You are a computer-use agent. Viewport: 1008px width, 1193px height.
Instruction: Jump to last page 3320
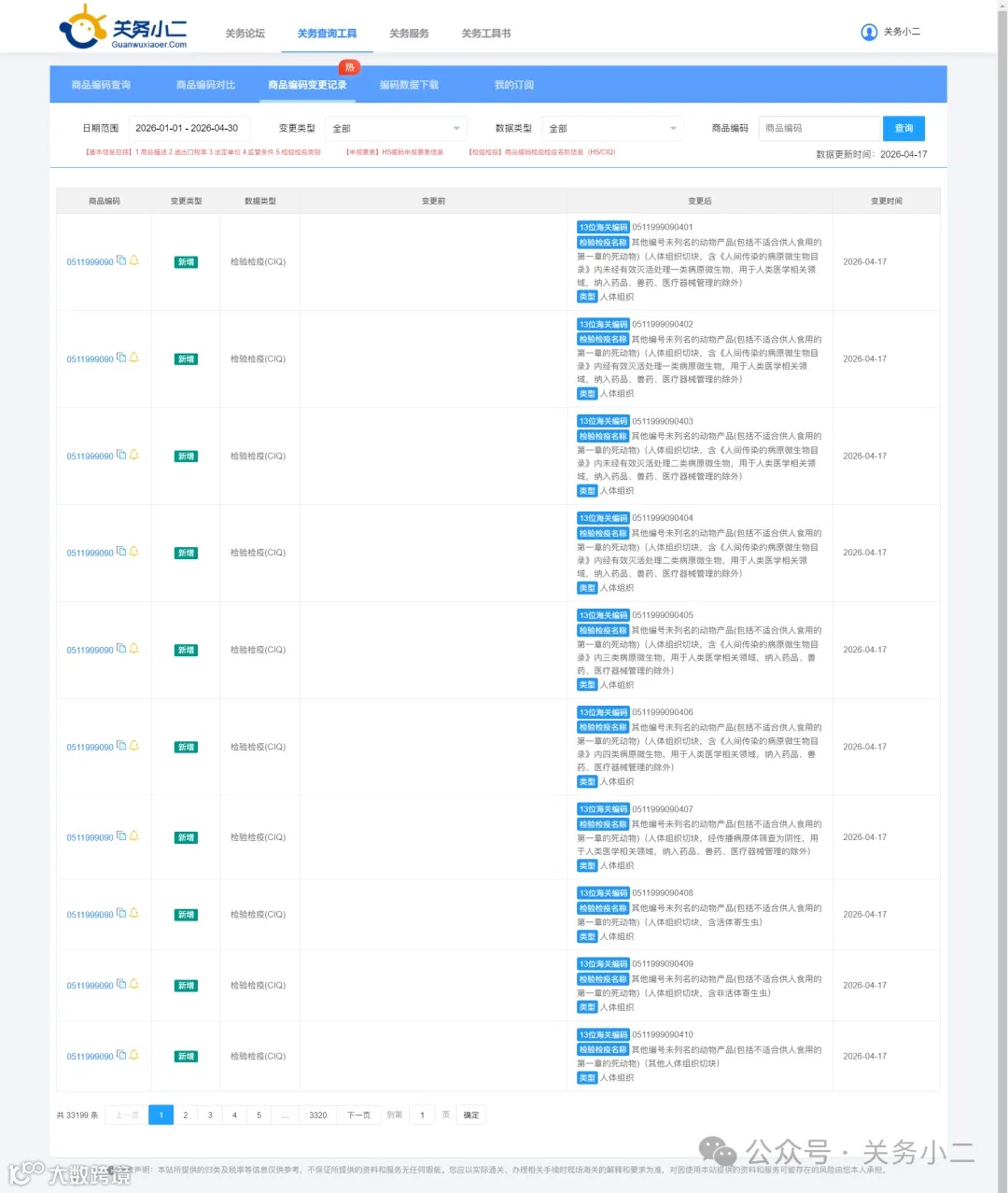coord(318,1115)
